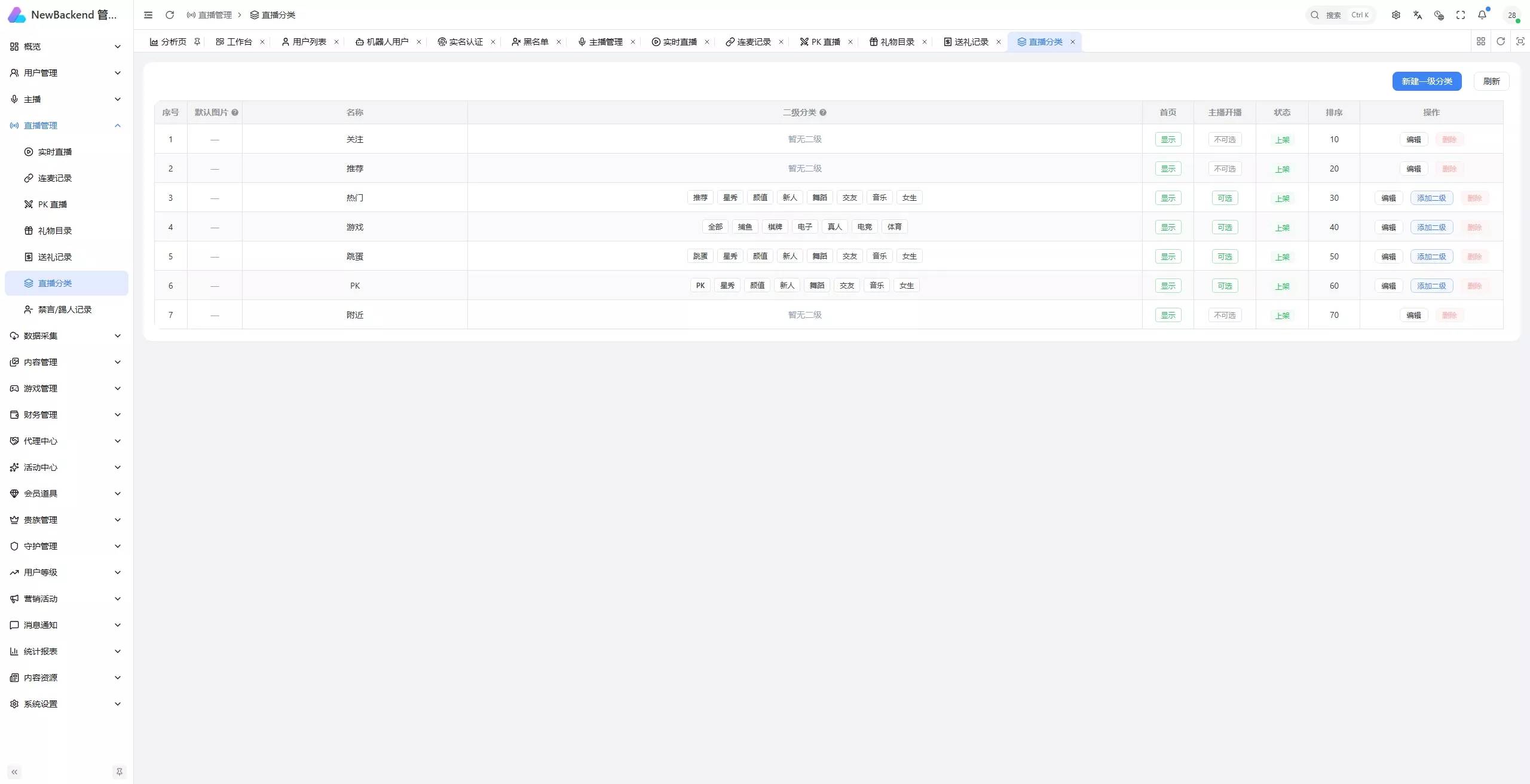Pin the 分析页 tab
Viewport: 1530px width, 784px height.
point(197,42)
